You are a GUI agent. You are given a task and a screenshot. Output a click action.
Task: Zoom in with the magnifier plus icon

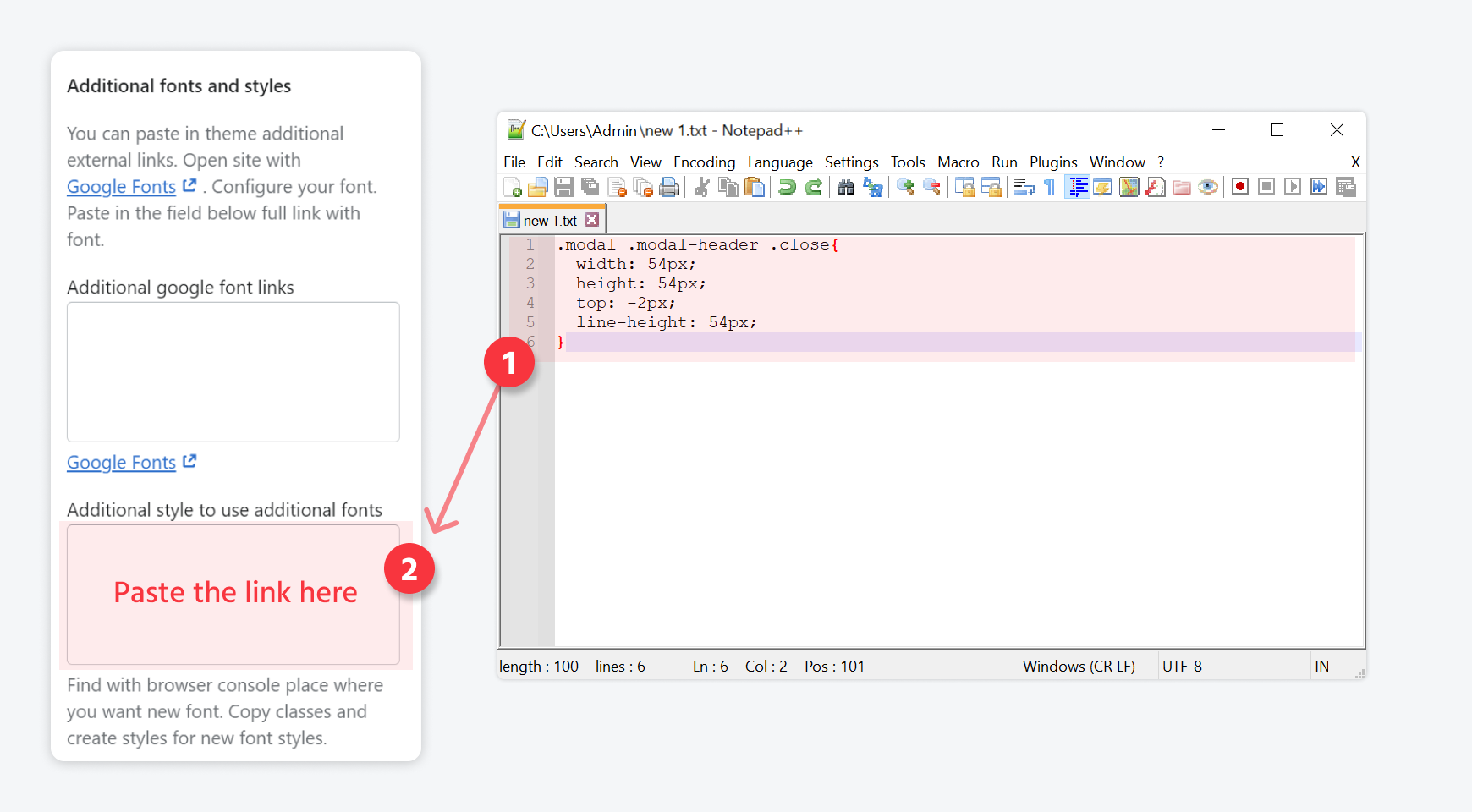905,187
